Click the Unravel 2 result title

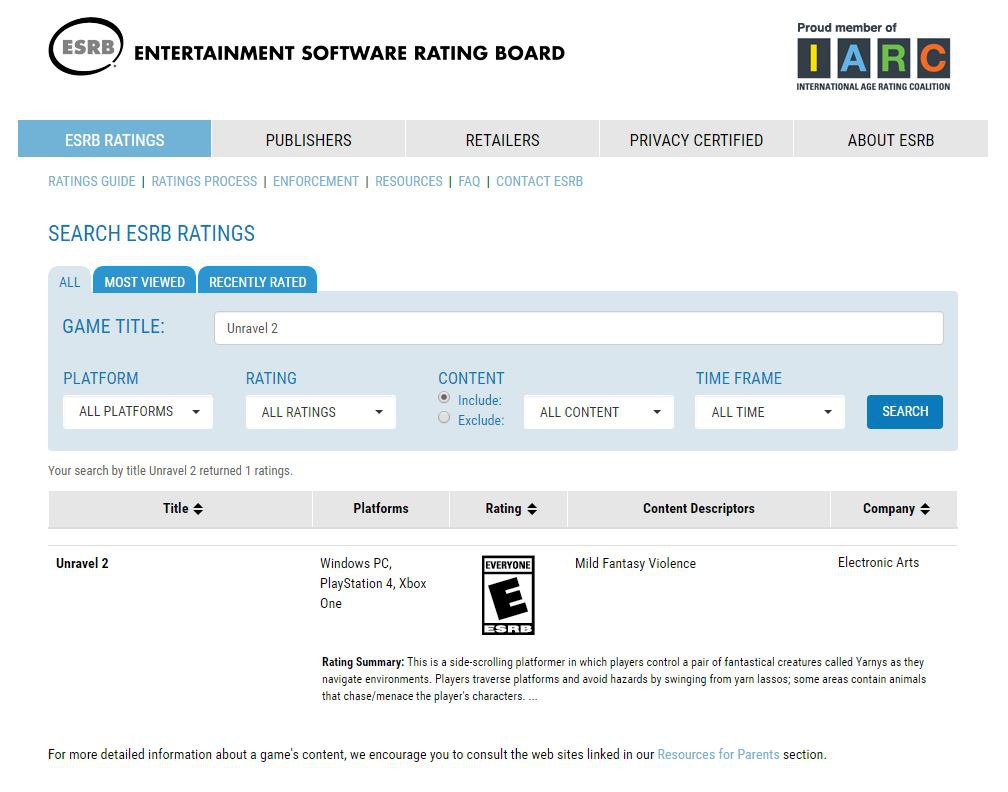(x=82, y=563)
